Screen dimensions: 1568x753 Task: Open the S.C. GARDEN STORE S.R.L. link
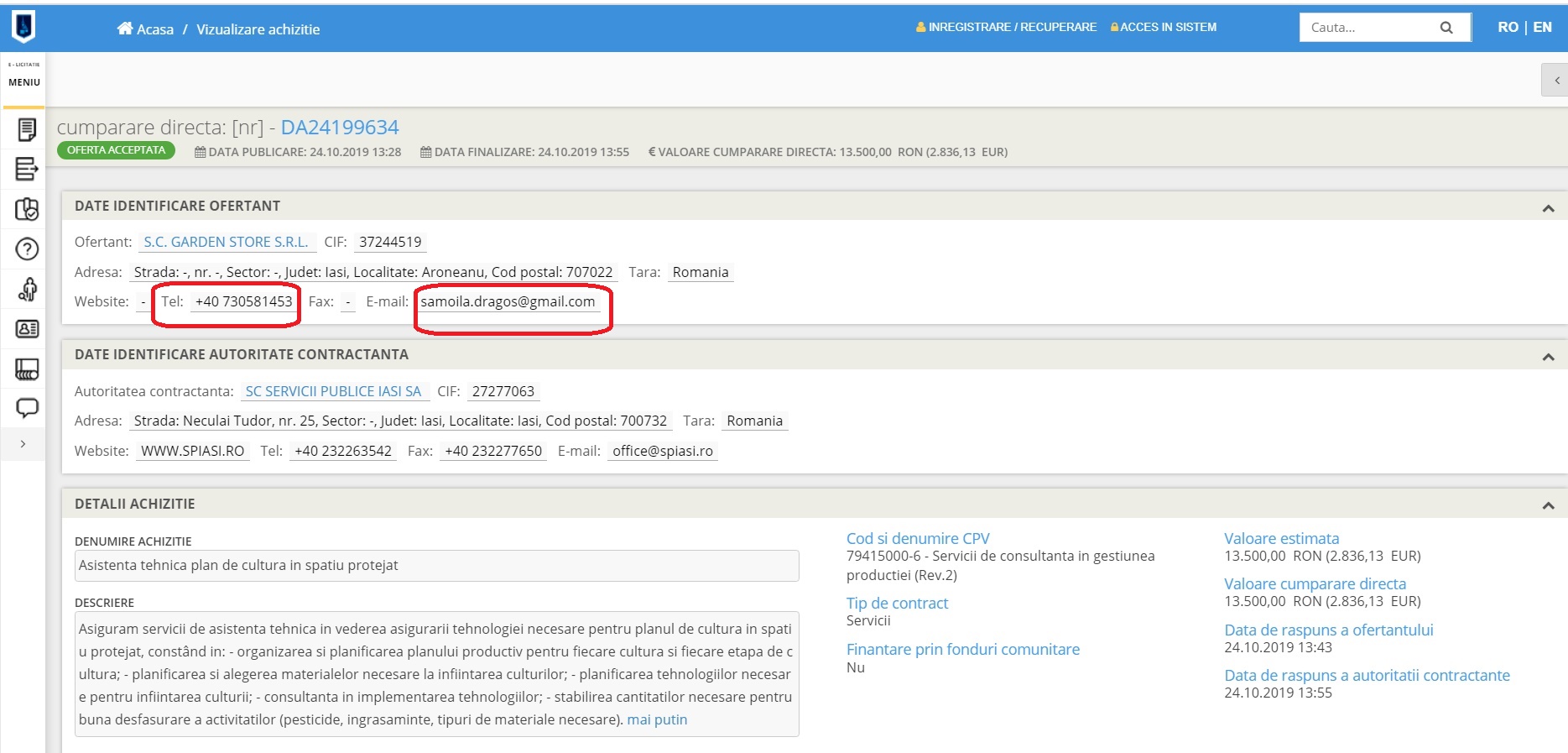click(x=227, y=242)
